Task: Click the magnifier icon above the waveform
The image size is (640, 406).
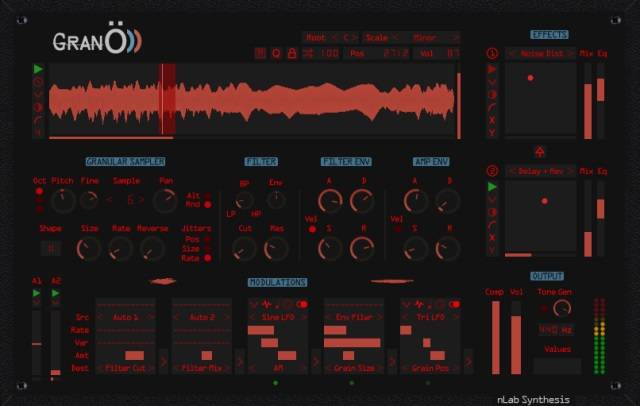Action: click(276, 53)
